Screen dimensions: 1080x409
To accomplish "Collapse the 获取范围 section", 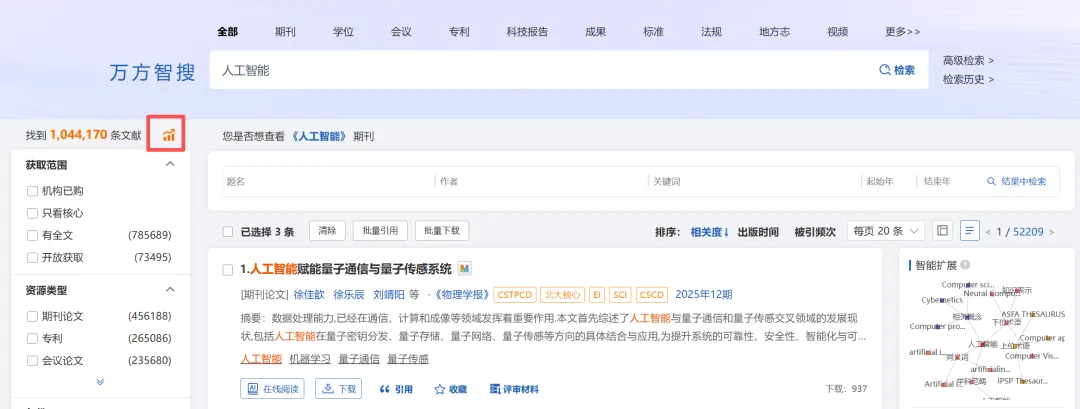I will [171, 165].
